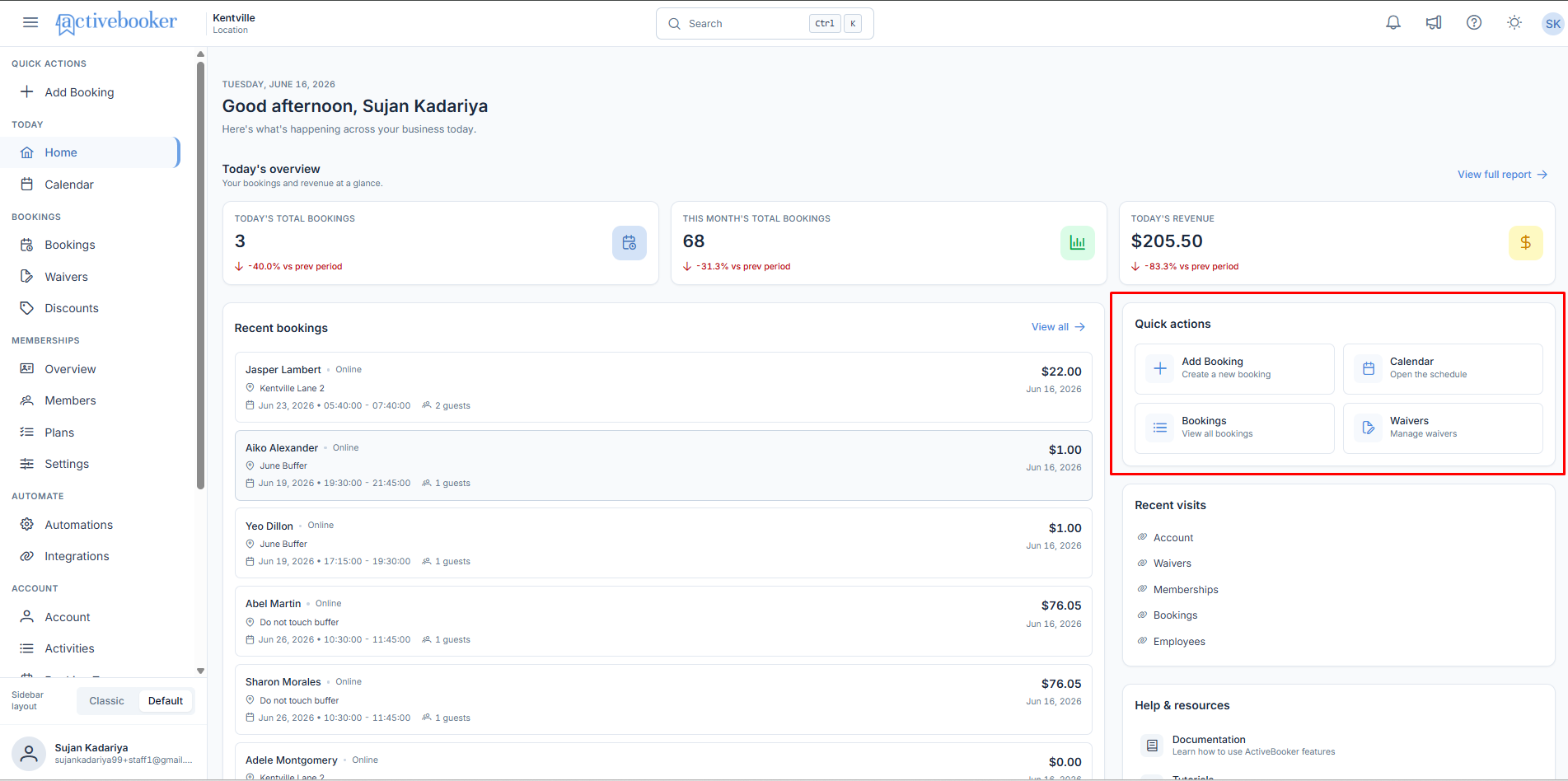Screen dimensions: 1568x781
Task: Open the SK user avatar menu
Action: tap(1552, 24)
